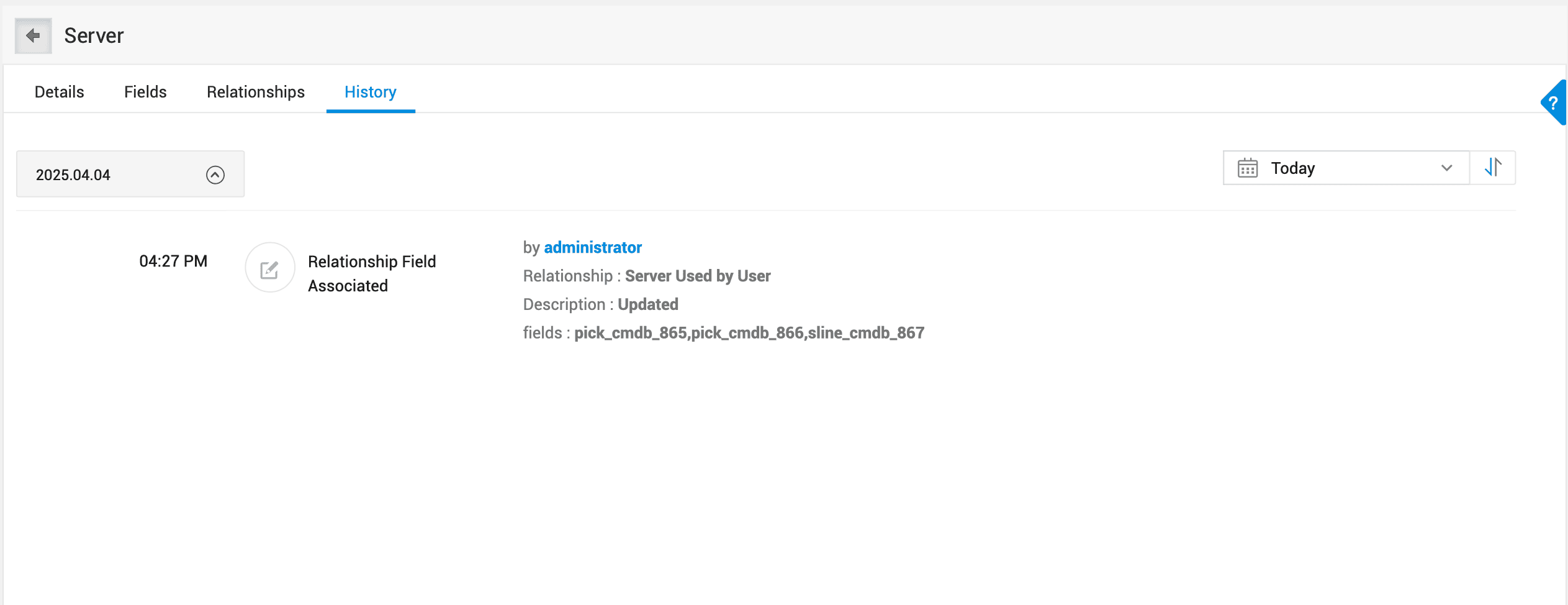The height and width of the screenshot is (605, 1568).
Task: Open the Fields tab
Action: point(145,92)
